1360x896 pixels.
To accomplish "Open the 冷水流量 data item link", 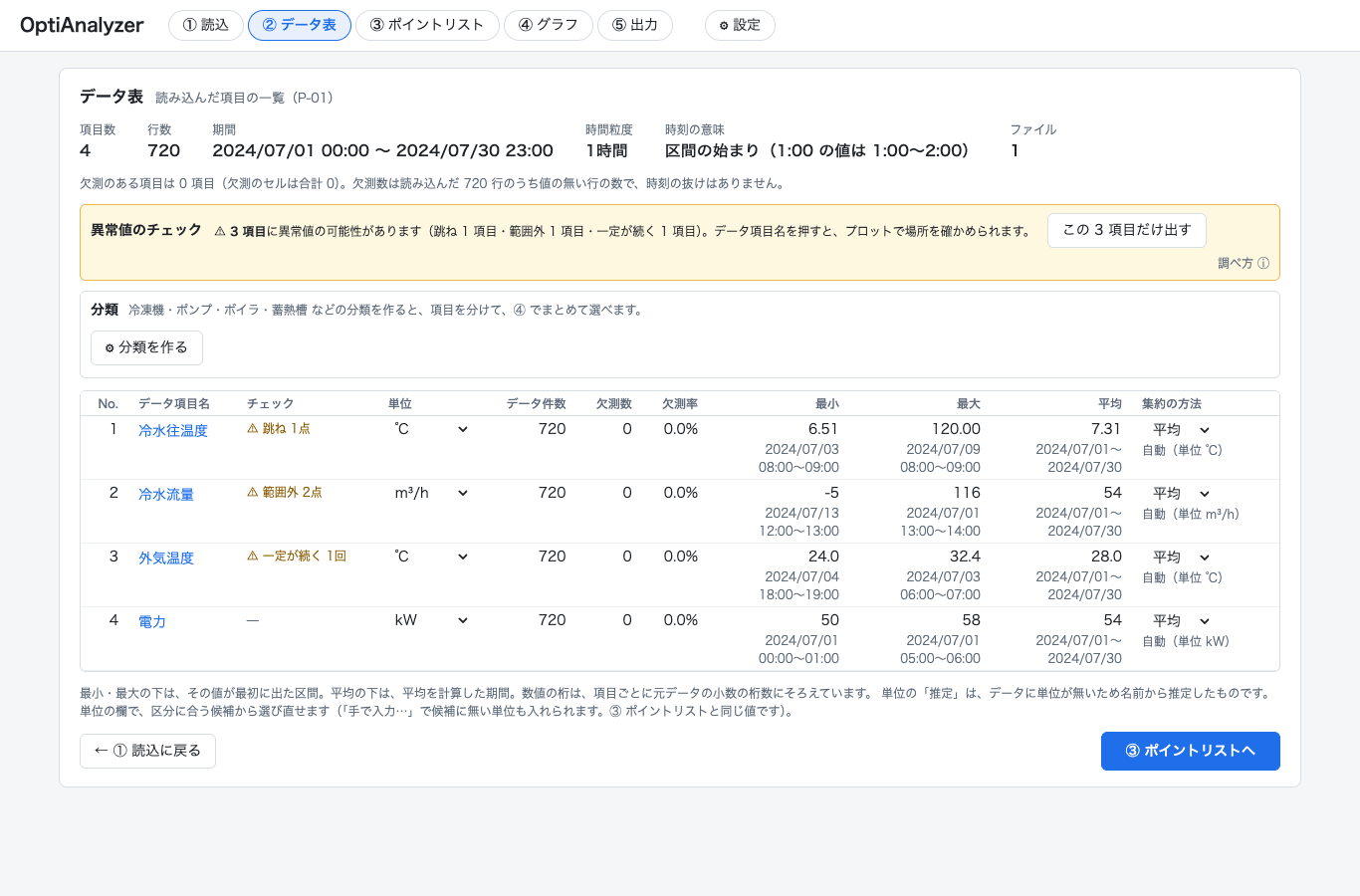I will [x=166, y=494].
